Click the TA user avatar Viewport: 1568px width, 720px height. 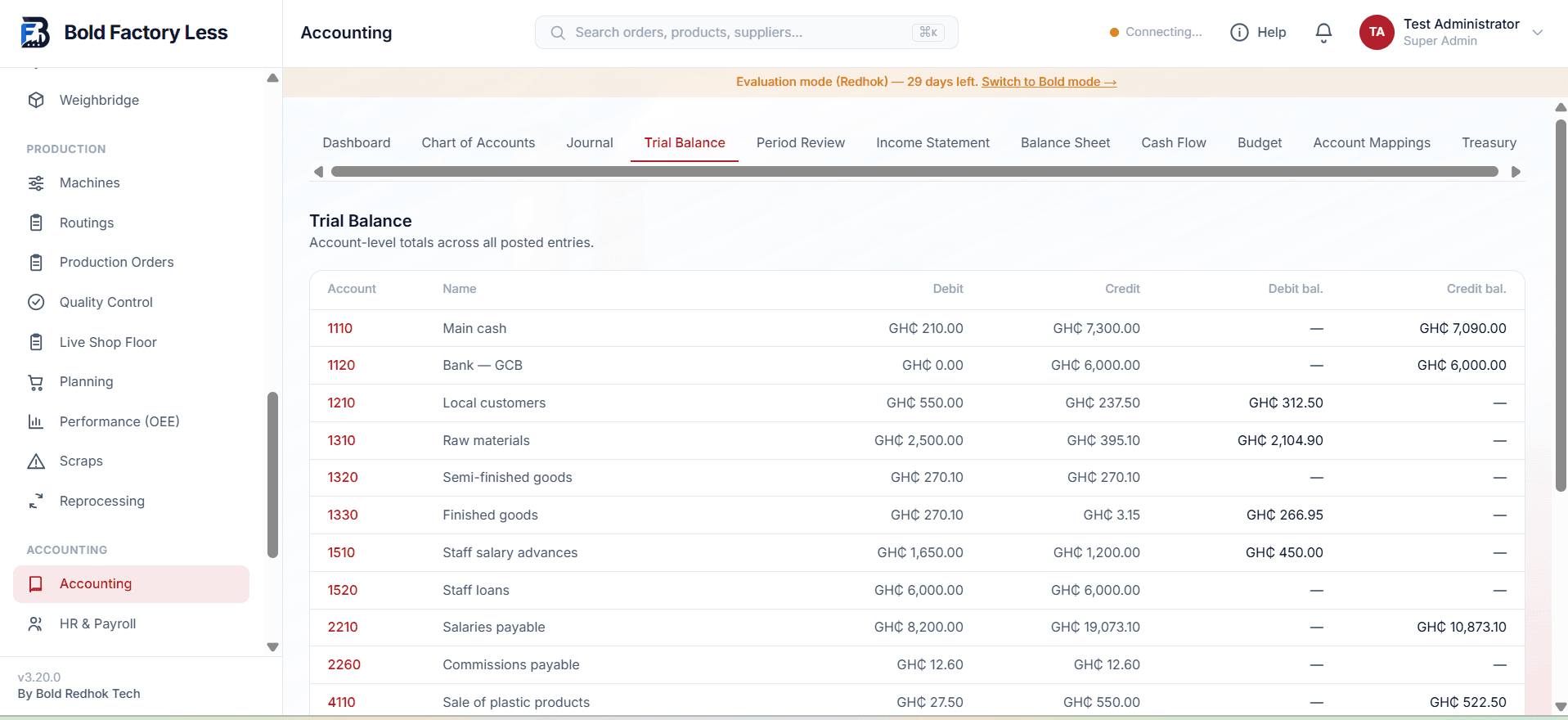pos(1377,32)
